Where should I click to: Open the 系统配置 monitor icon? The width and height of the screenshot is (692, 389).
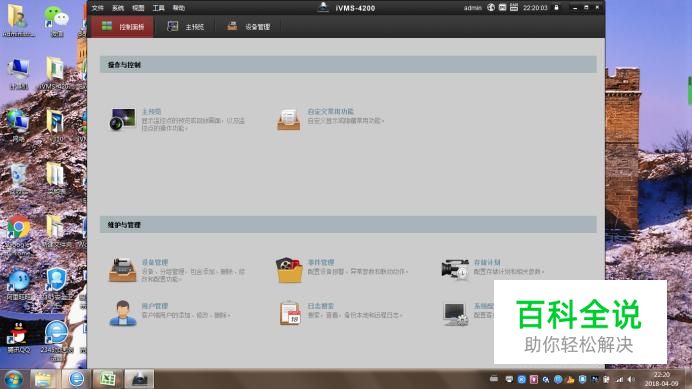tap(455, 314)
